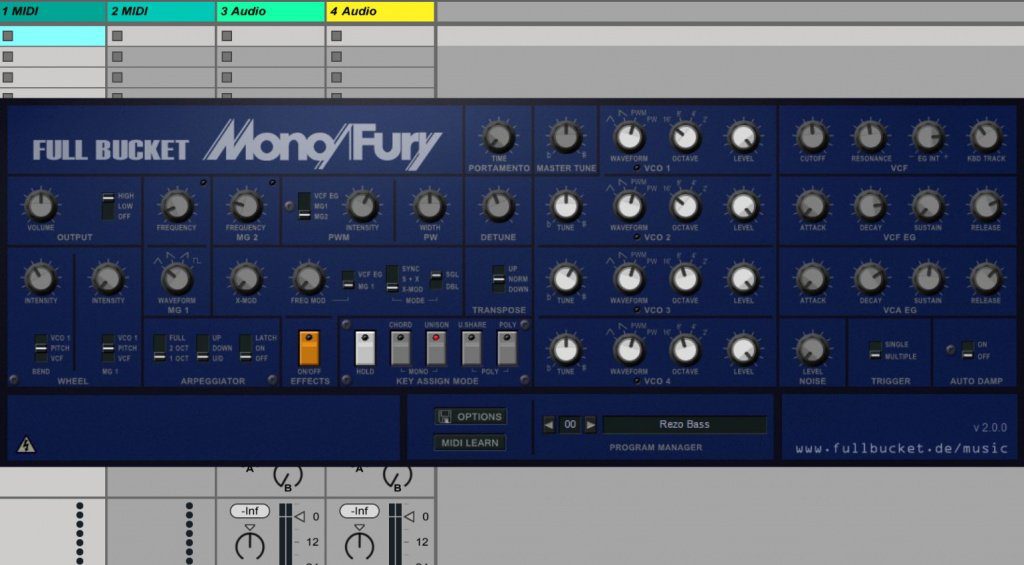Go to next program arrow
The image size is (1024, 565).
point(590,425)
